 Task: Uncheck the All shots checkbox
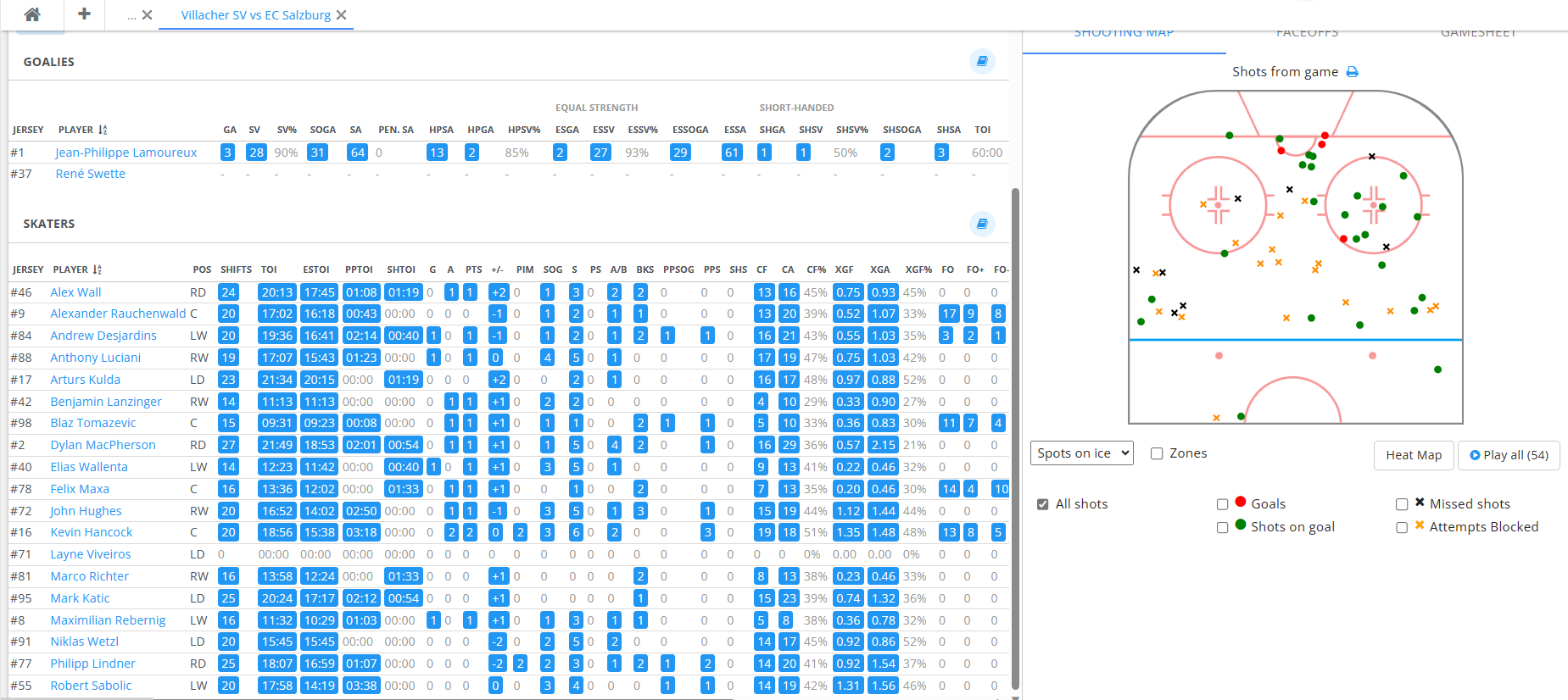click(1042, 504)
